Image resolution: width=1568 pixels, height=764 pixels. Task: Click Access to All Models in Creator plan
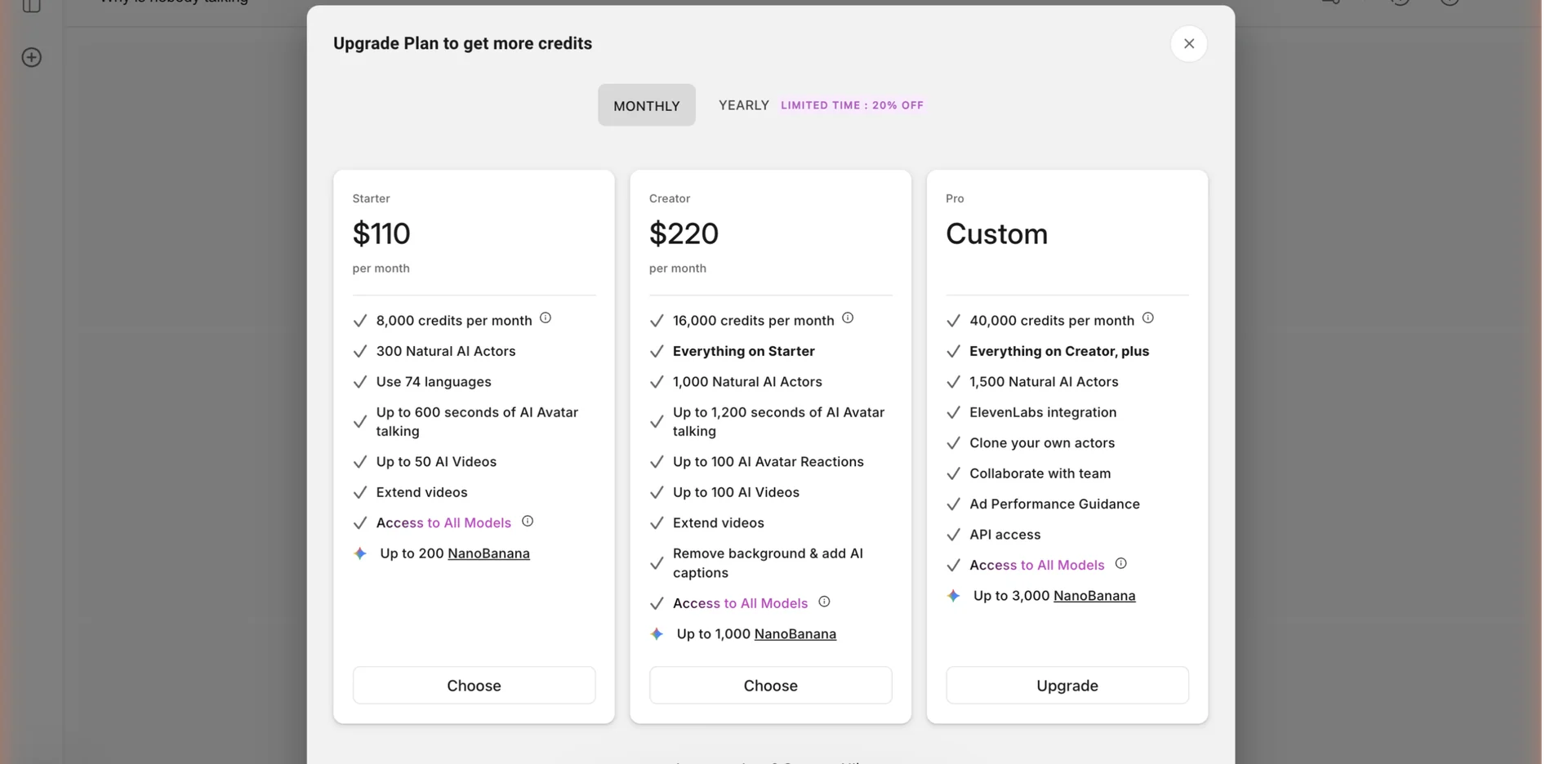[x=740, y=603]
